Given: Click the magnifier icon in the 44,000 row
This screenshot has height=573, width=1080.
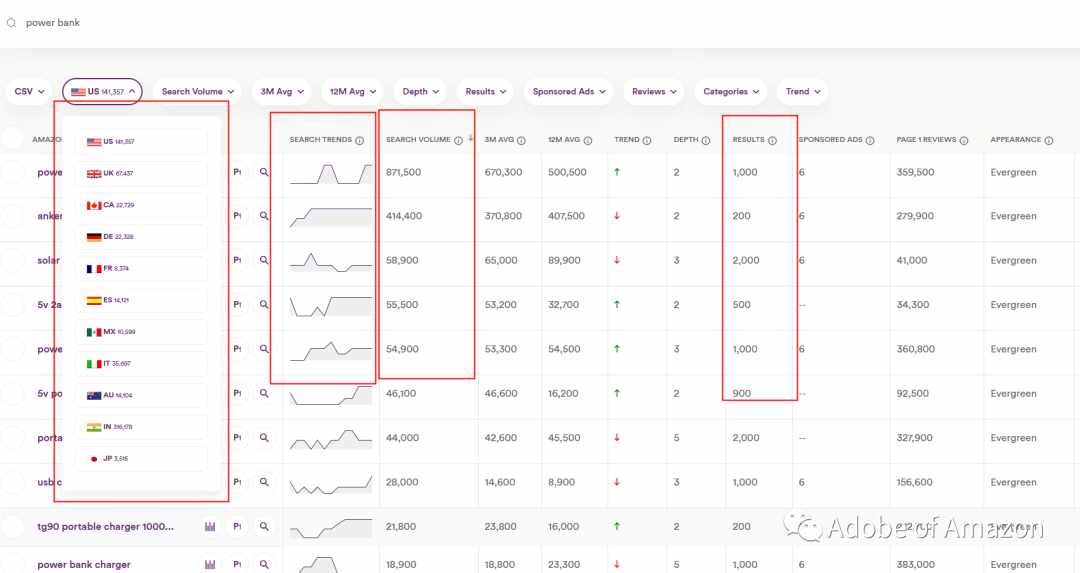Looking at the screenshot, I should click(264, 437).
